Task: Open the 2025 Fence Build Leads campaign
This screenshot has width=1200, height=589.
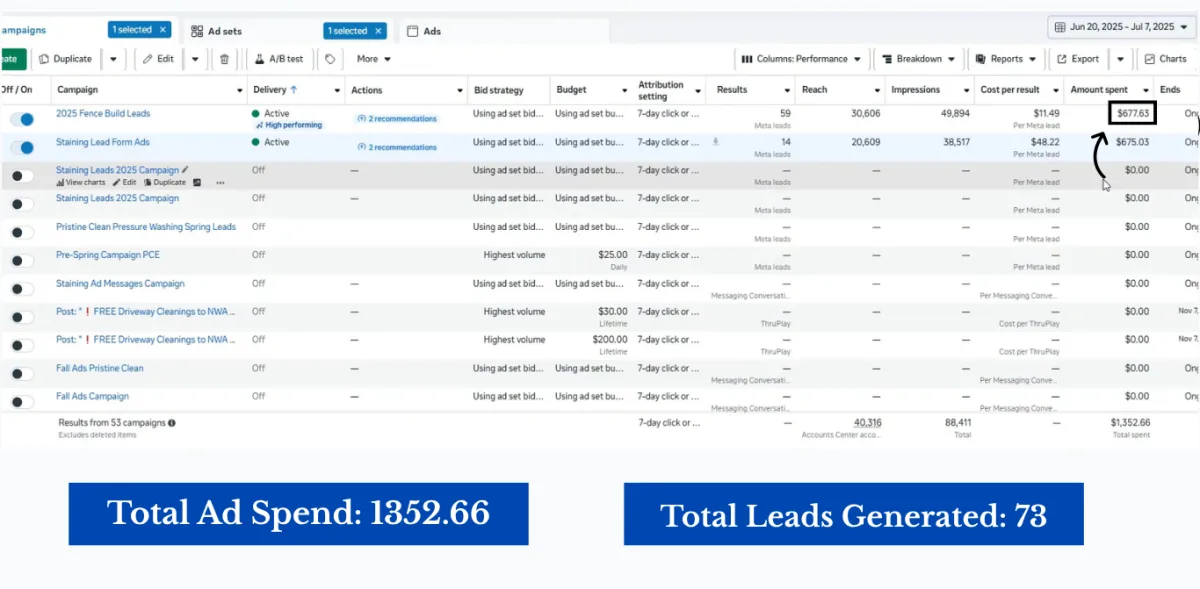Action: tap(103, 113)
